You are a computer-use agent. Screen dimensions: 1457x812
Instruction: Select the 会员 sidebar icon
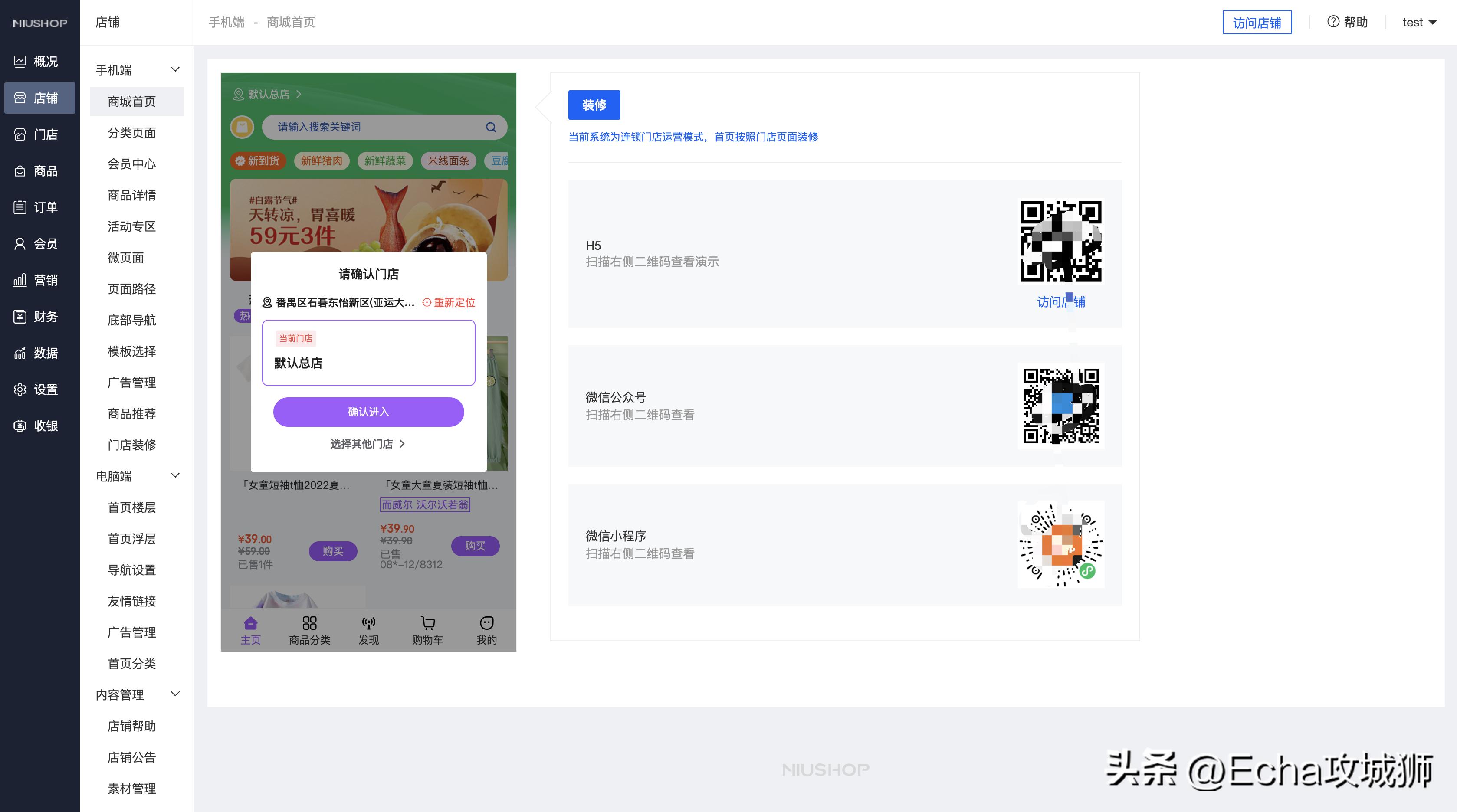coord(39,243)
